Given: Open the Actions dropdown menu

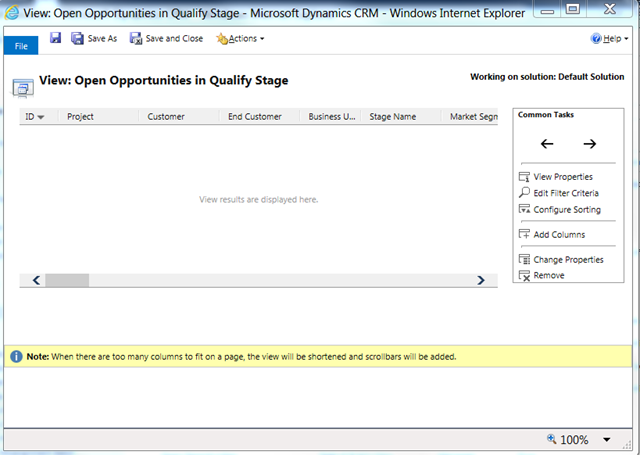Looking at the screenshot, I should pos(241,38).
